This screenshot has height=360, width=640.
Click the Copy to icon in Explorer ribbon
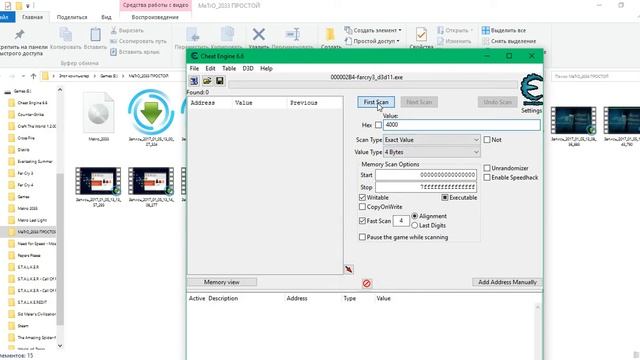tap(227, 35)
